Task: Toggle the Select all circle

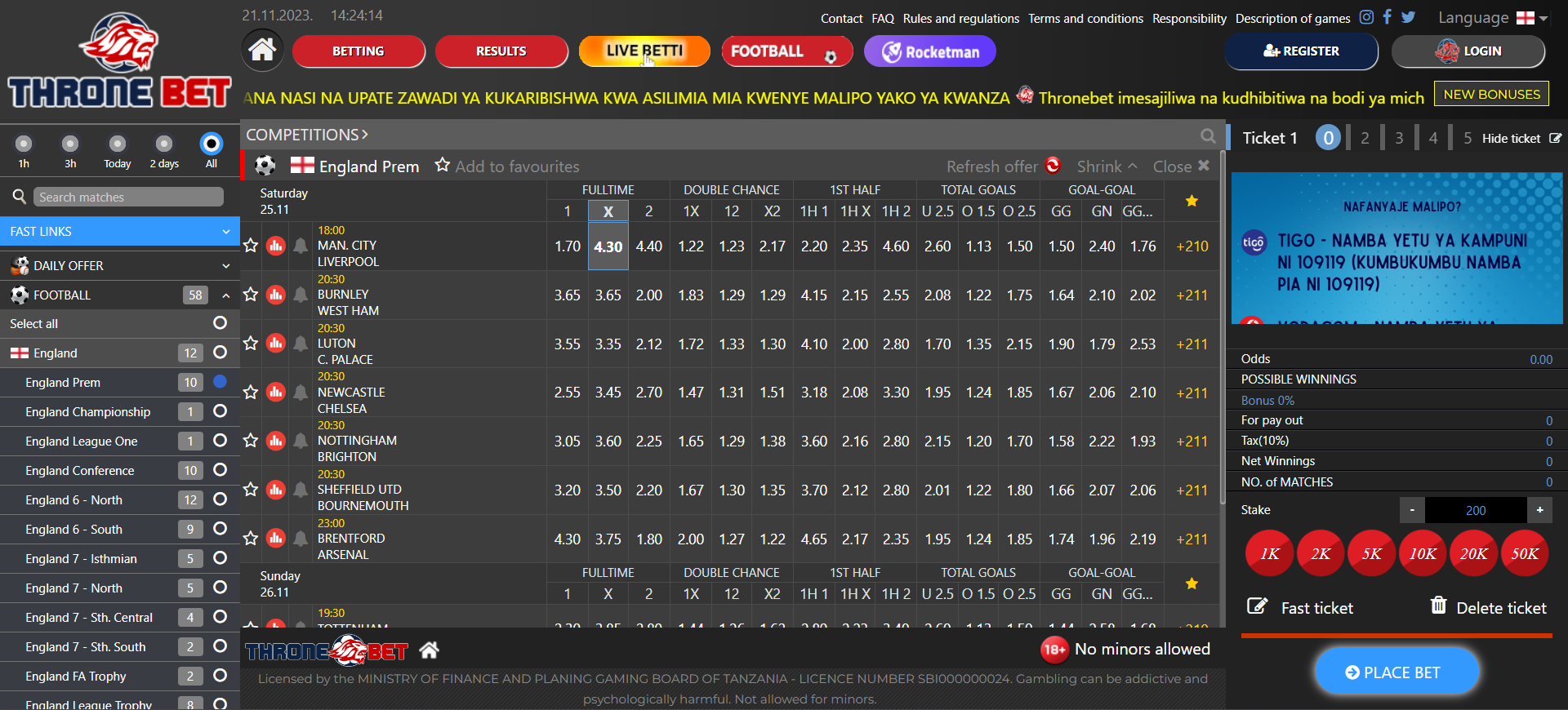Action: pyautogui.click(x=220, y=323)
